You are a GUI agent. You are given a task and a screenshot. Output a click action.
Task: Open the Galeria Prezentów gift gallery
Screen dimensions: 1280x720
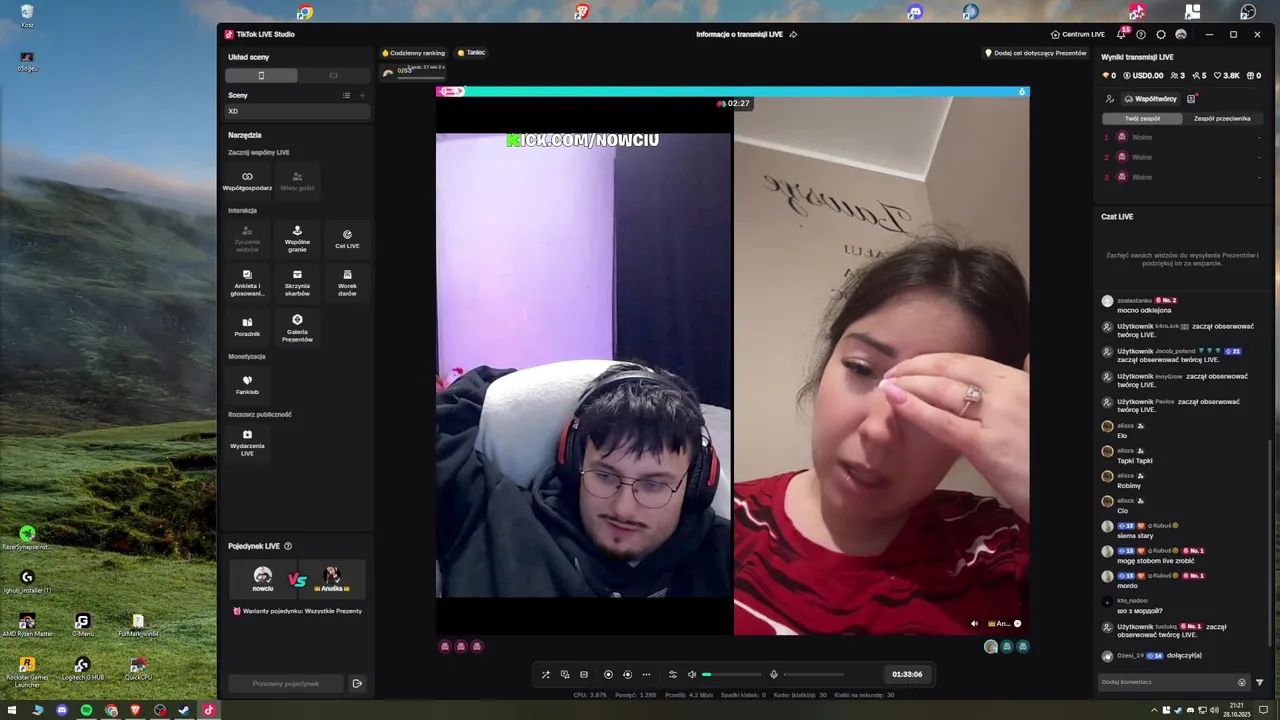point(297,328)
